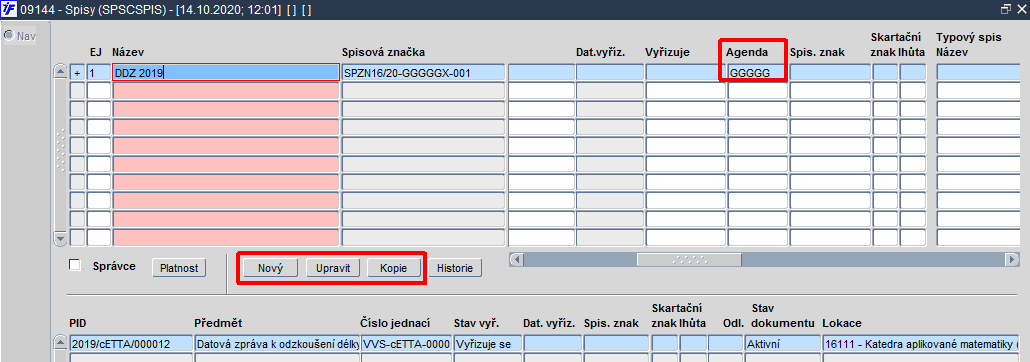Viewport: 1030px width, 362px height.
Task: Click Typový spis Název field in first row
Action: (x=978, y=73)
